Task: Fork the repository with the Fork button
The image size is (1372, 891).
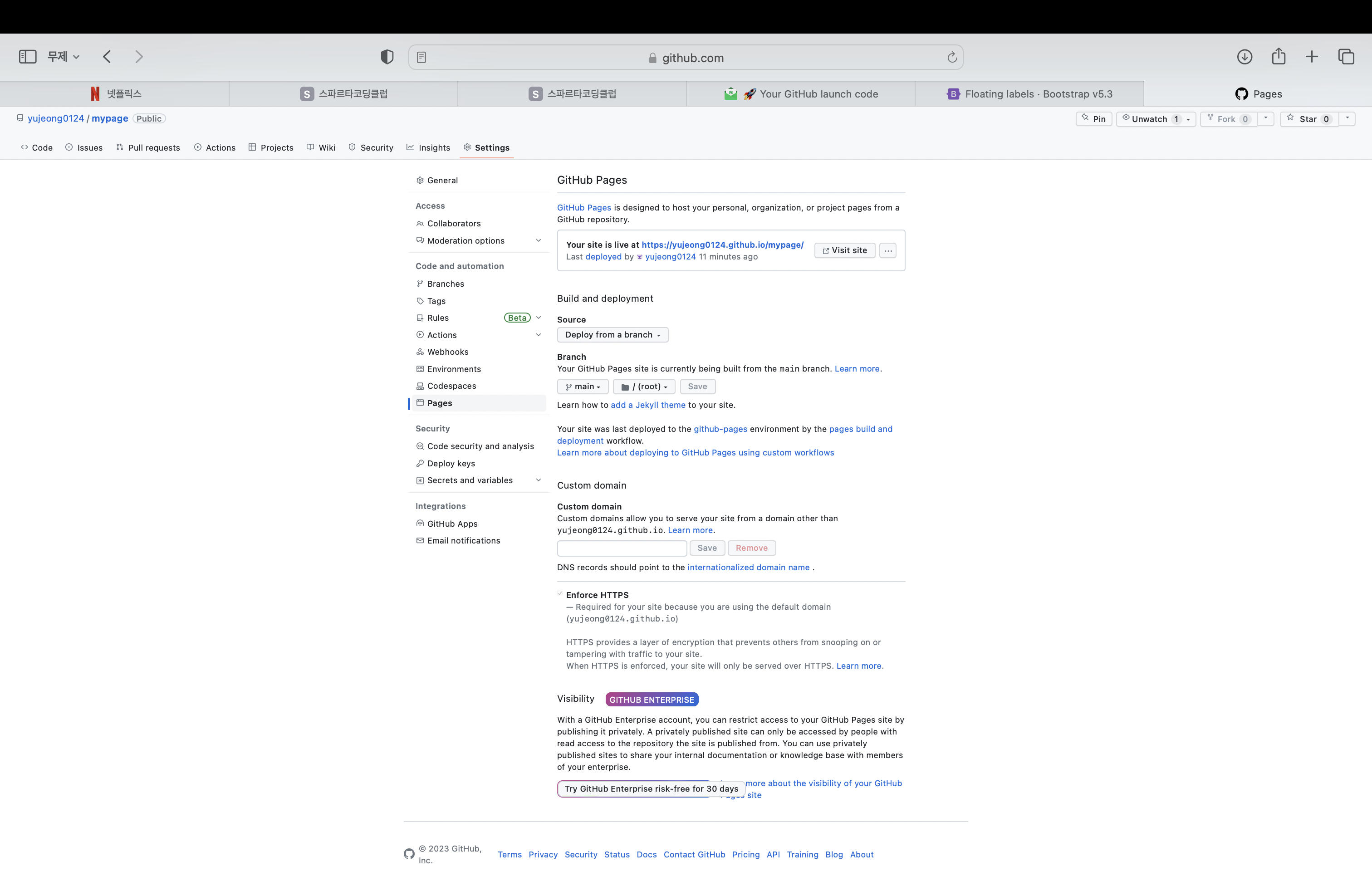Action: 1229,119
